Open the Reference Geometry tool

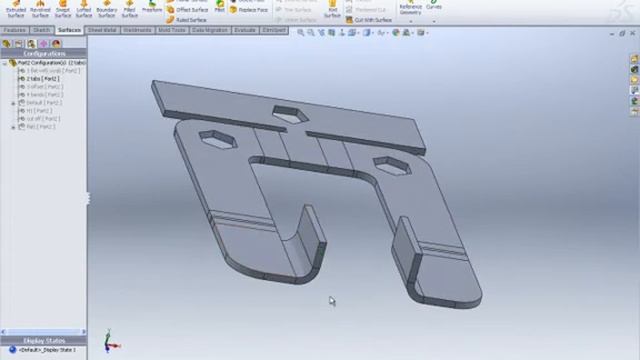(x=410, y=8)
